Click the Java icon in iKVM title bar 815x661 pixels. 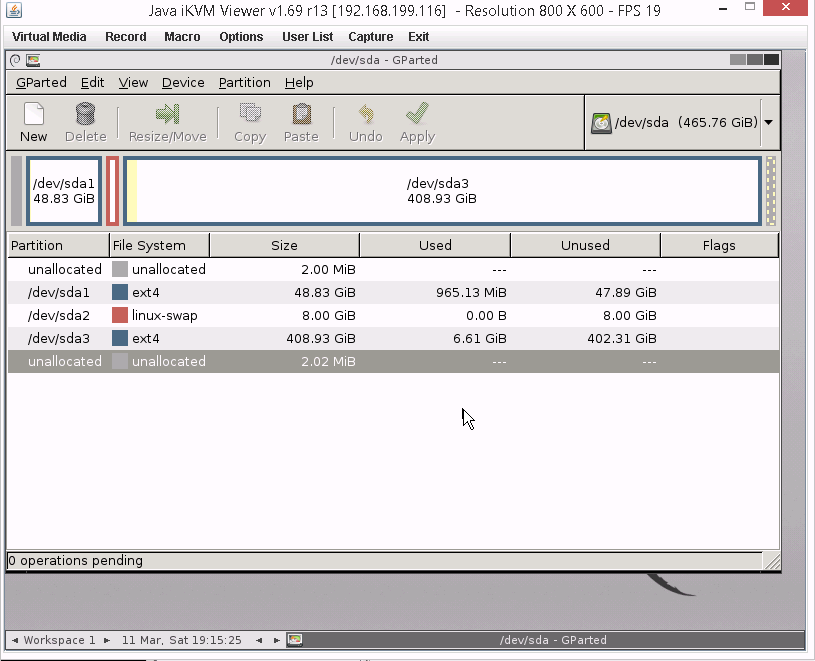[x=14, y=10]
